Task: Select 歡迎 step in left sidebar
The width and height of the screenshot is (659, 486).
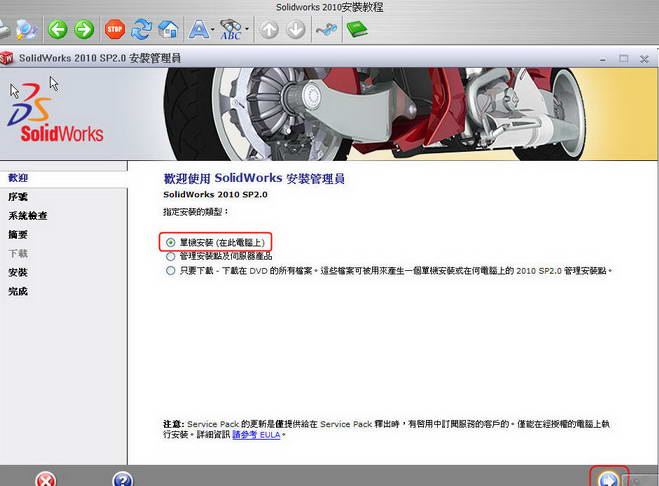Action: click(18, 177)
